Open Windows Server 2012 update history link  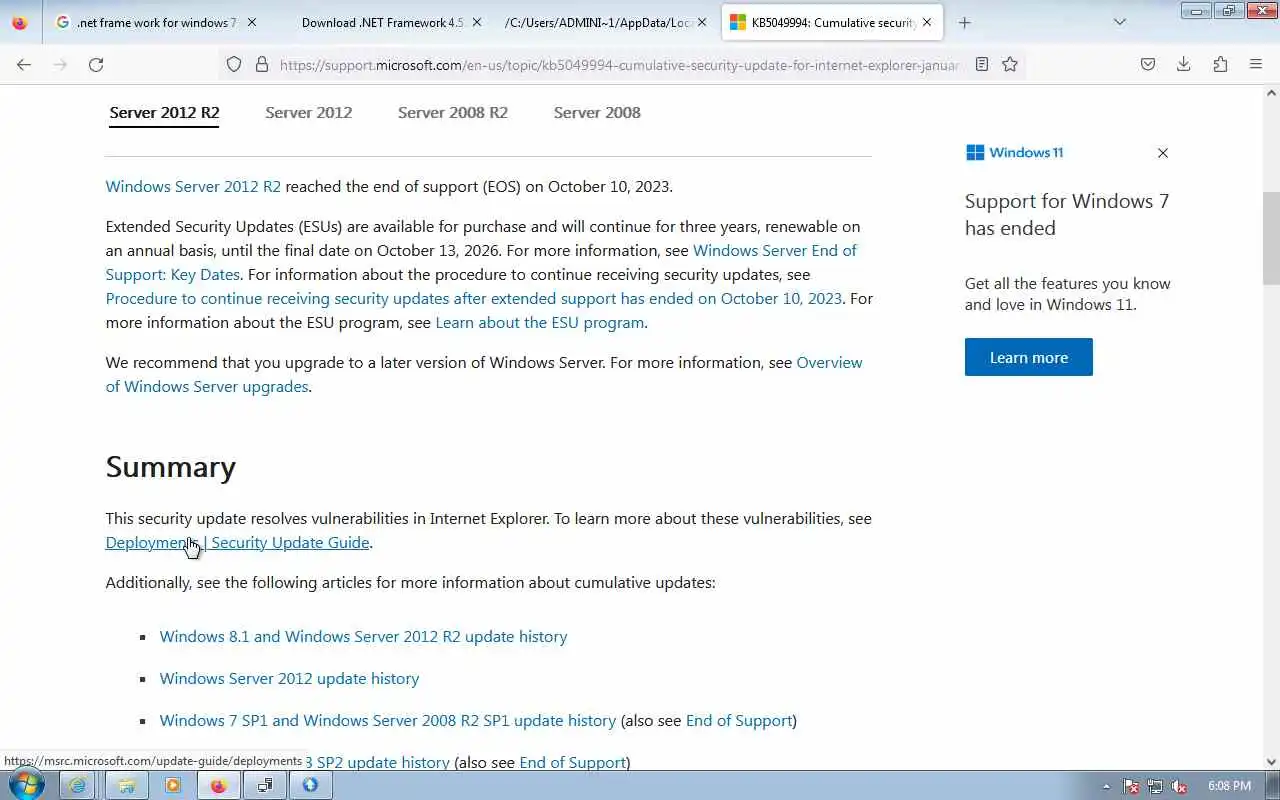(x=289, y=678)
